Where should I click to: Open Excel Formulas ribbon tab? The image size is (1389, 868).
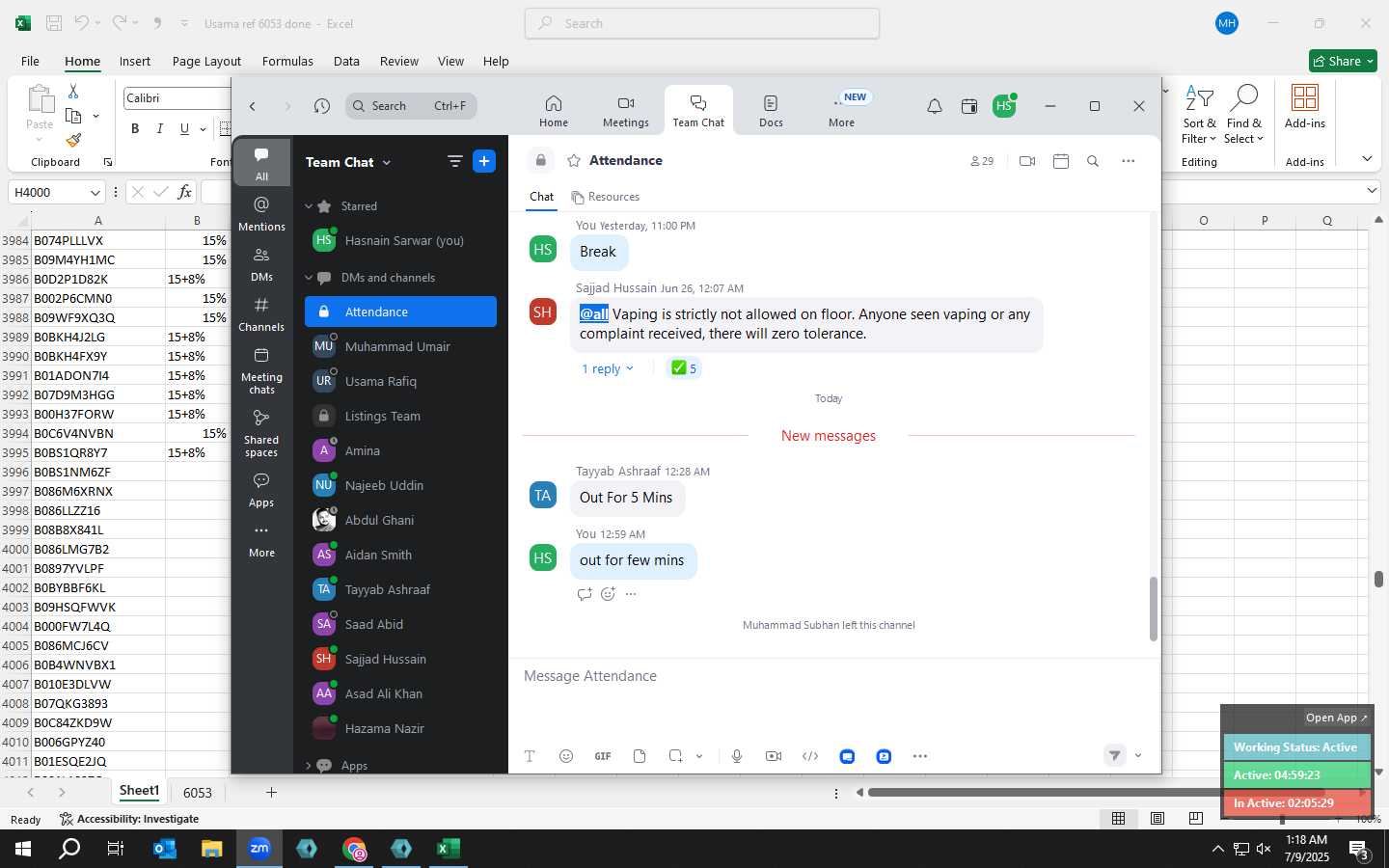[x=287, y=61]
